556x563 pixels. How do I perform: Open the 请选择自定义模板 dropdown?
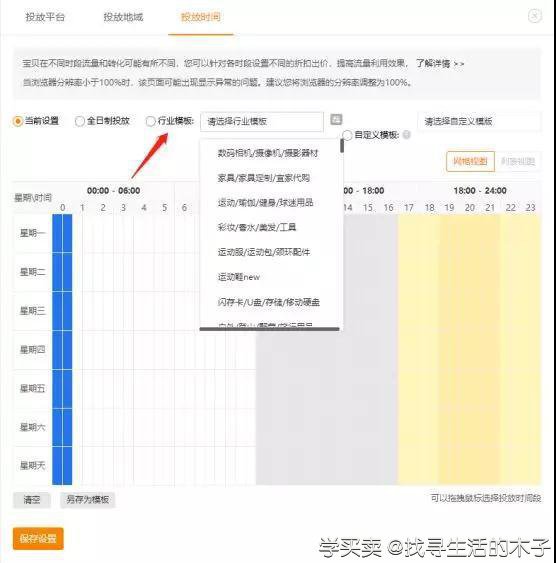[479, 121]
